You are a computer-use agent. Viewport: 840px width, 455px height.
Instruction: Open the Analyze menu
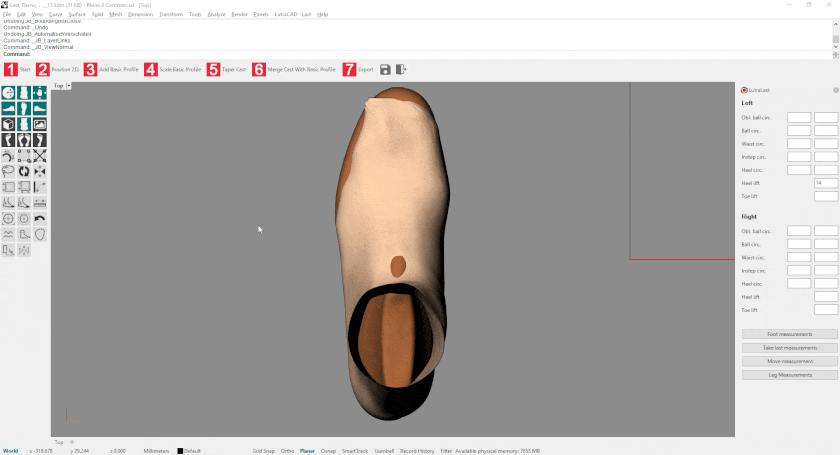point(216,14)
